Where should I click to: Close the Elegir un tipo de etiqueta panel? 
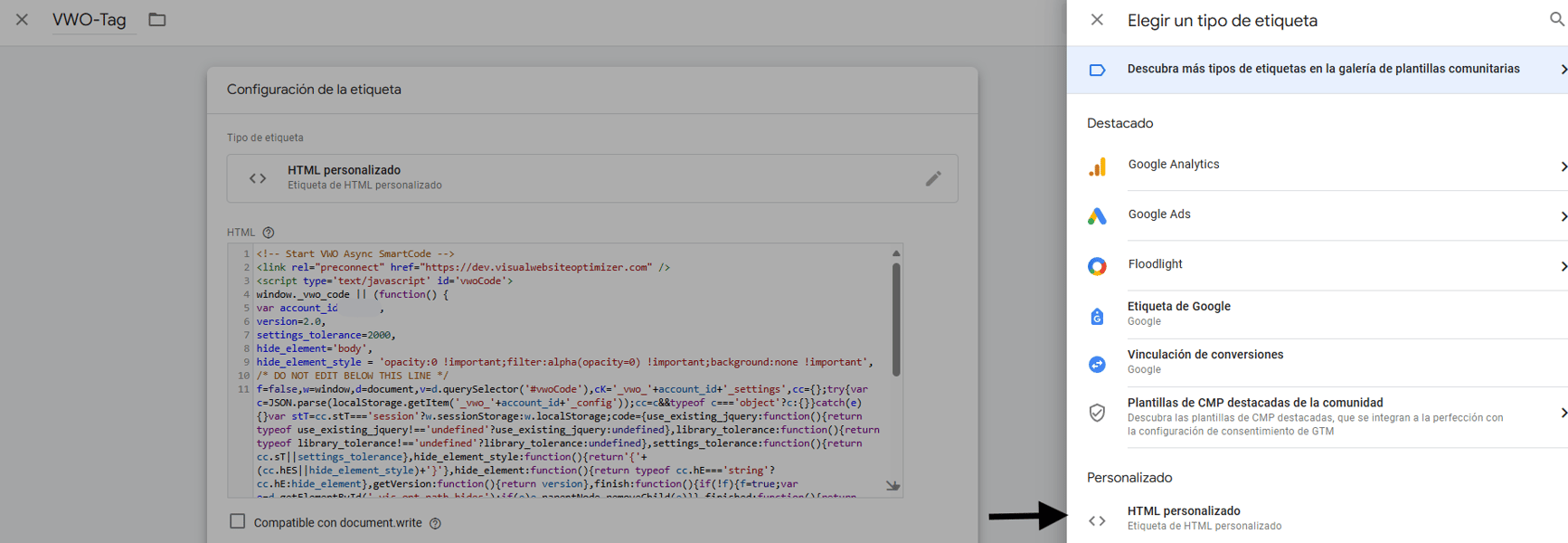pyautogui.click(x=1097, y=20)
